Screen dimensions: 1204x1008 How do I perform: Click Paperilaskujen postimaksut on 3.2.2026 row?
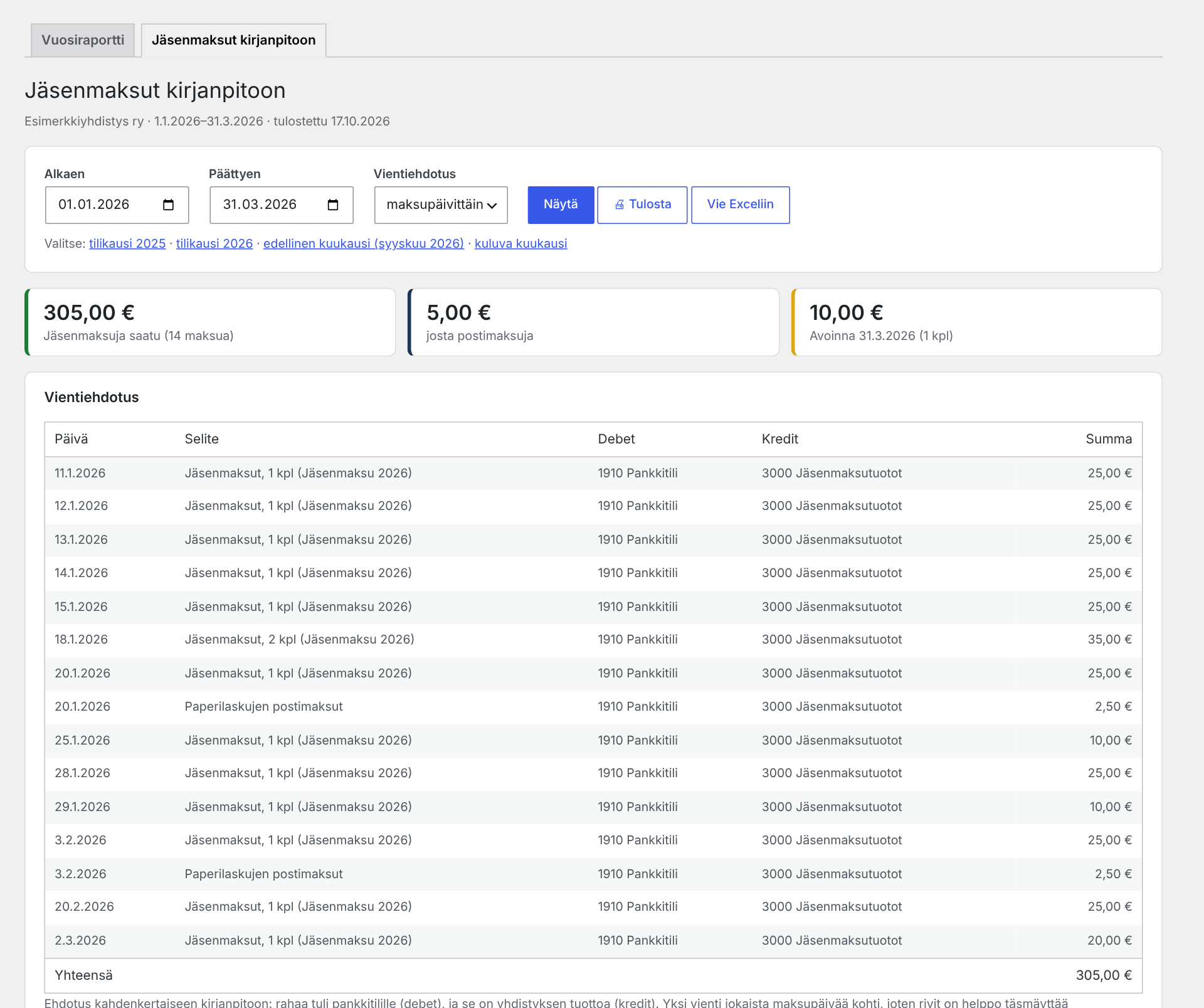pos(263,874)
